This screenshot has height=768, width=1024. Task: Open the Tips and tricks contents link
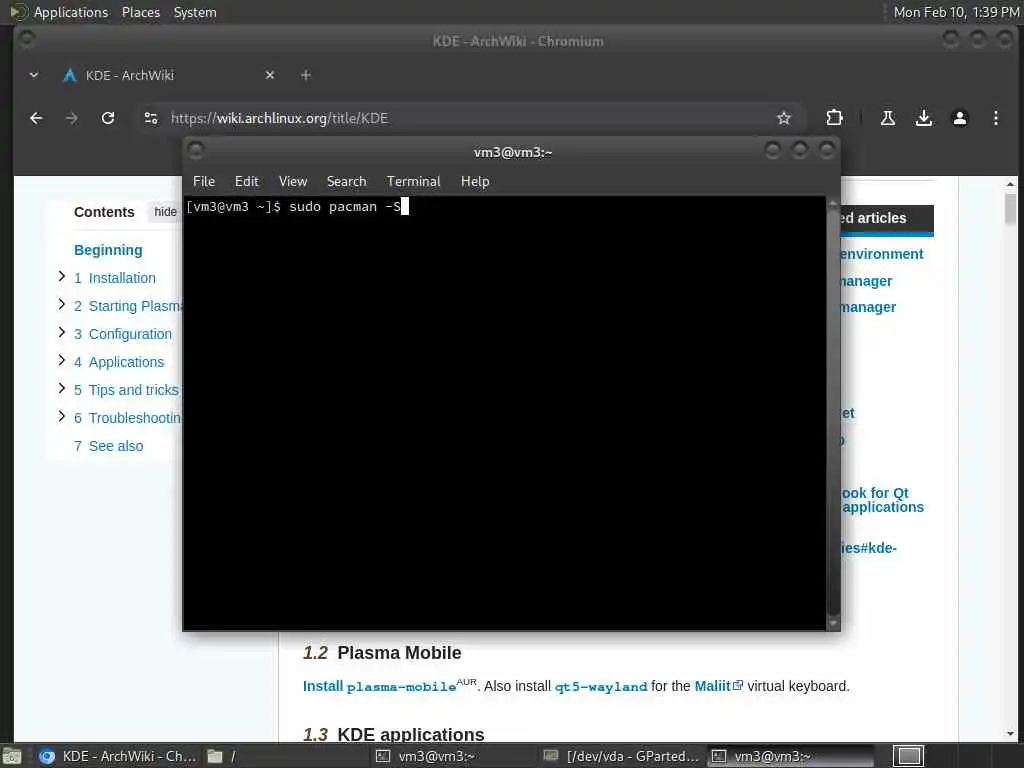(x=126, y=390)
